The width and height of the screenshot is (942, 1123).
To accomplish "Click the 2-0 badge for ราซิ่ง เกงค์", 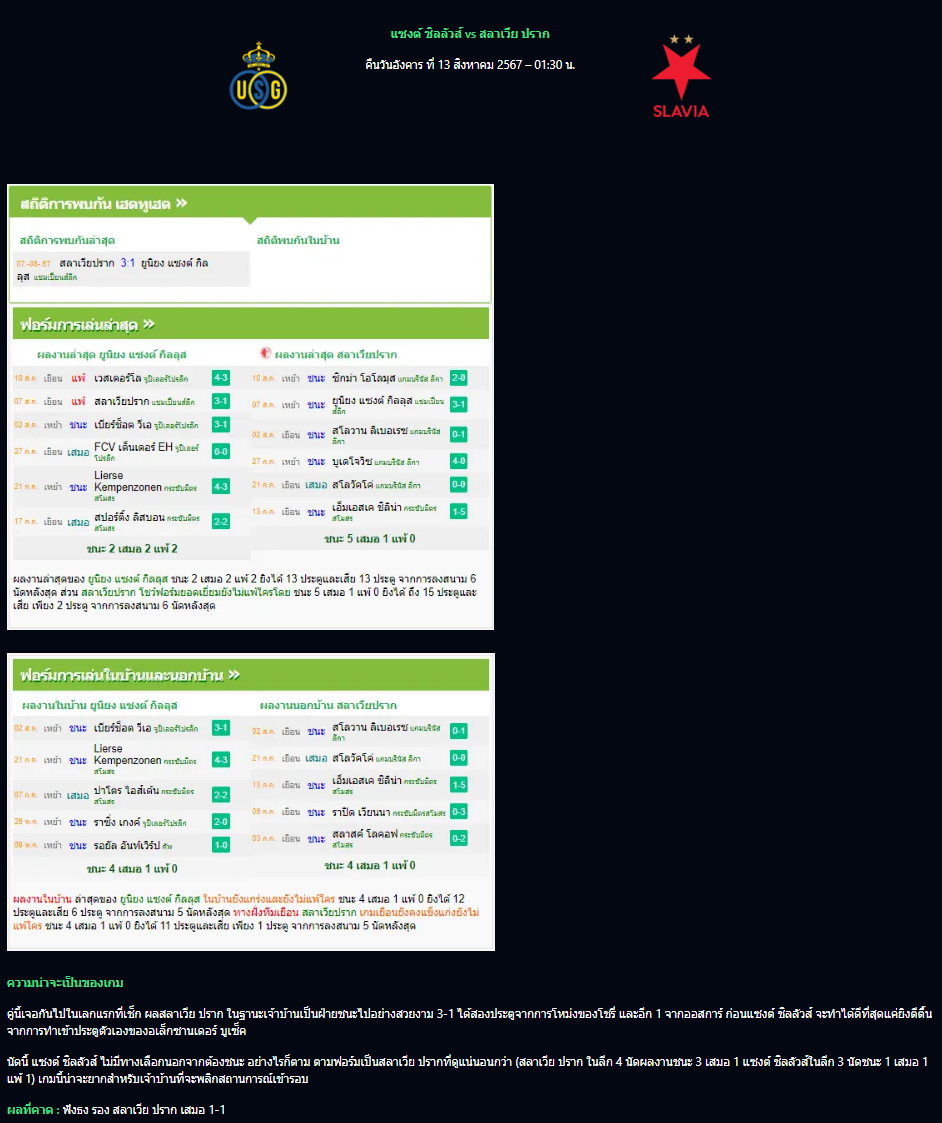I will [221, 821].
